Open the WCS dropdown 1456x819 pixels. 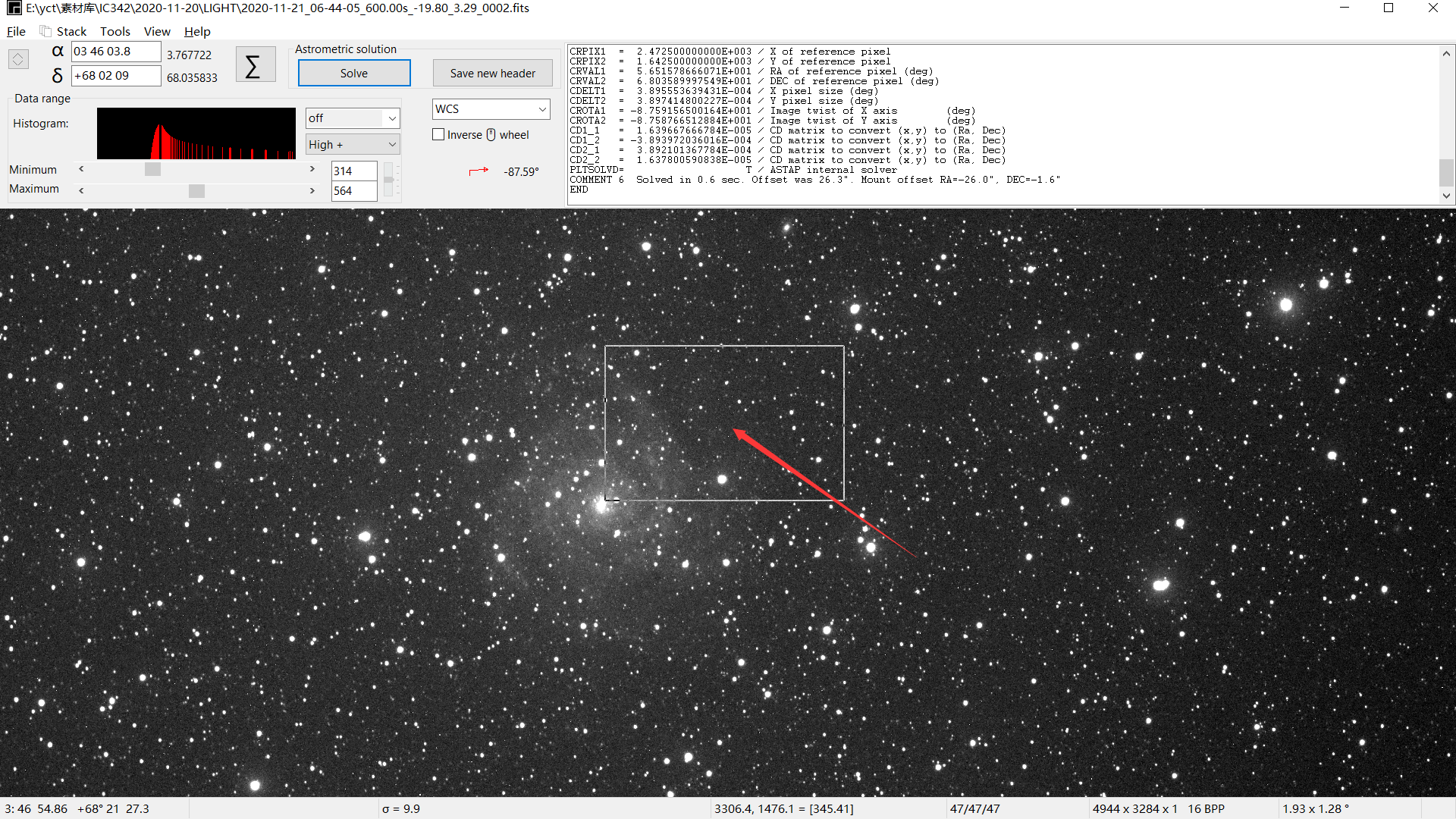click(491, 108)
